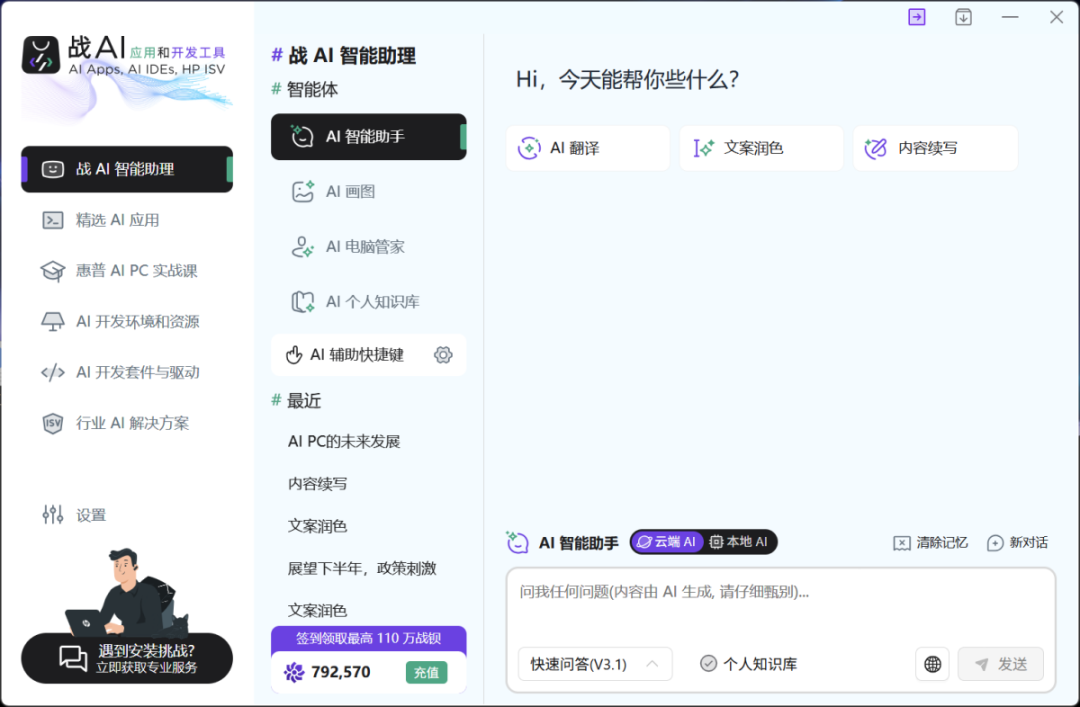The width and height of the screenshot is (1080, 707).
Task: Switch to AI 画图 agent
Action: pos(351,192)
